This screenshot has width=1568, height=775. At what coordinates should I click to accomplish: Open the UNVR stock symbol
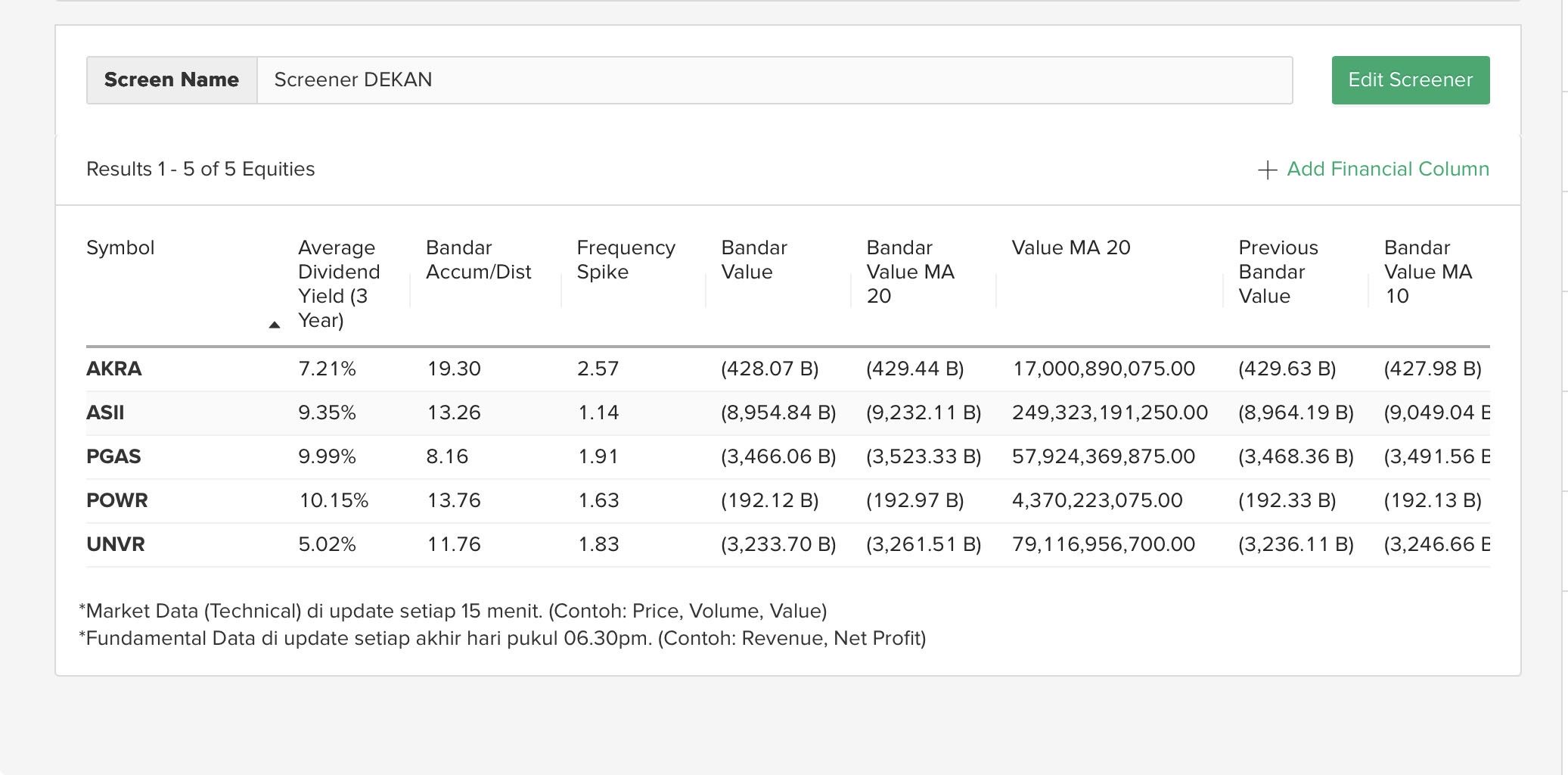click(116, 544)
